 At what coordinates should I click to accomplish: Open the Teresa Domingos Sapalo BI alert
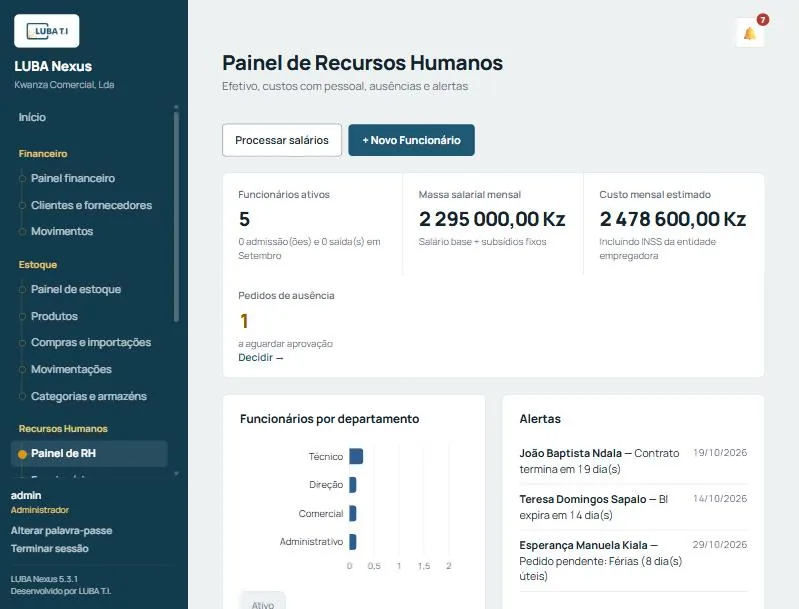(633, 507)
